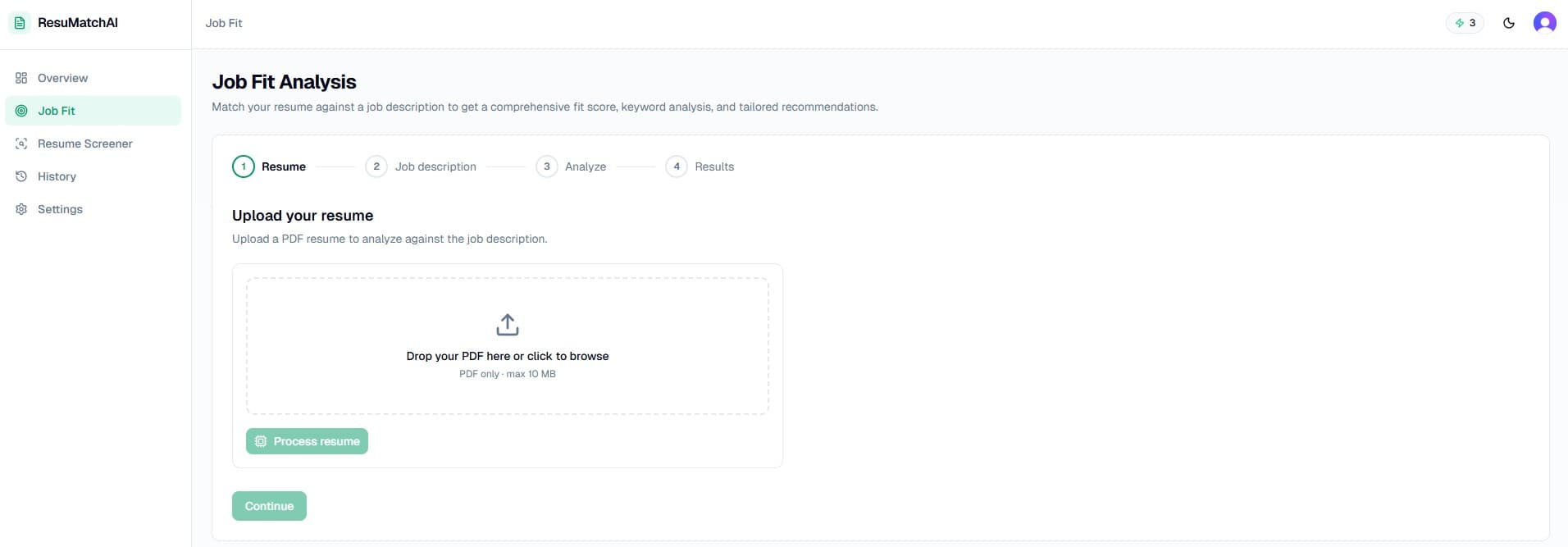Click the 'PDF only · max 10 MB' note
Viewport: 1568px width, 547px height.
(x=508, y=374)
